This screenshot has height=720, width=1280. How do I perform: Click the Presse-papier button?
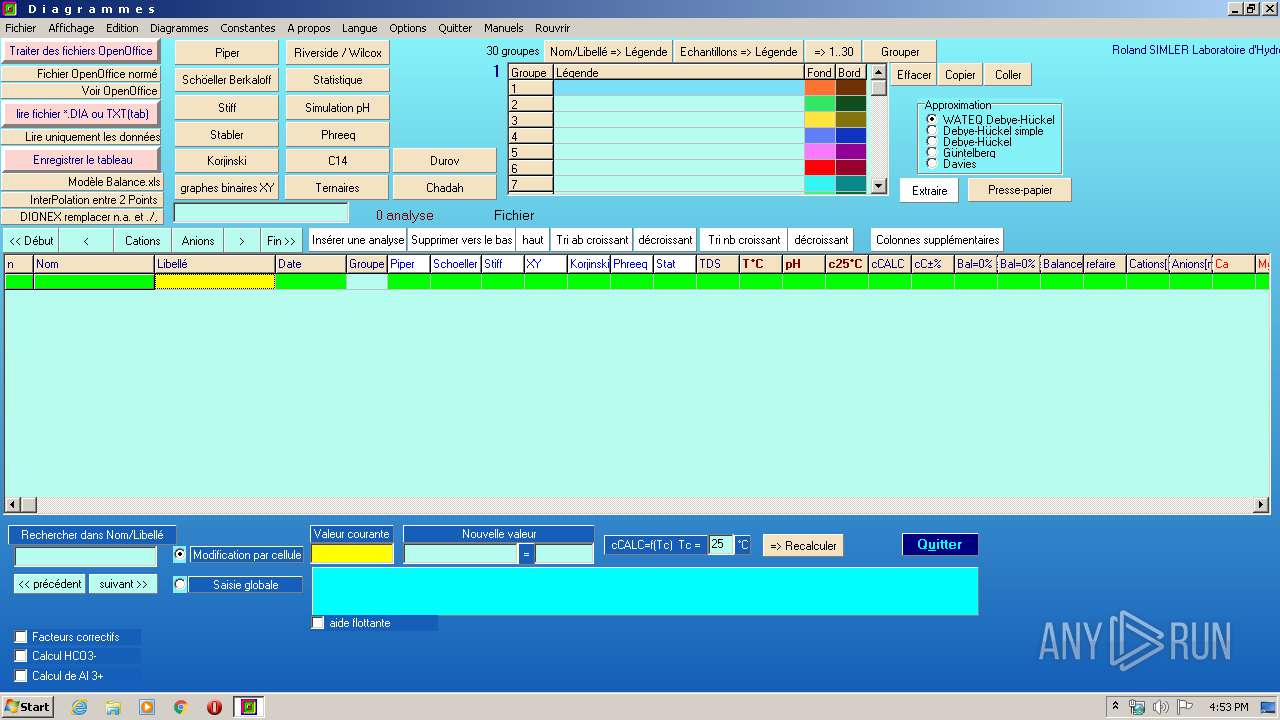pos(1020,190)
